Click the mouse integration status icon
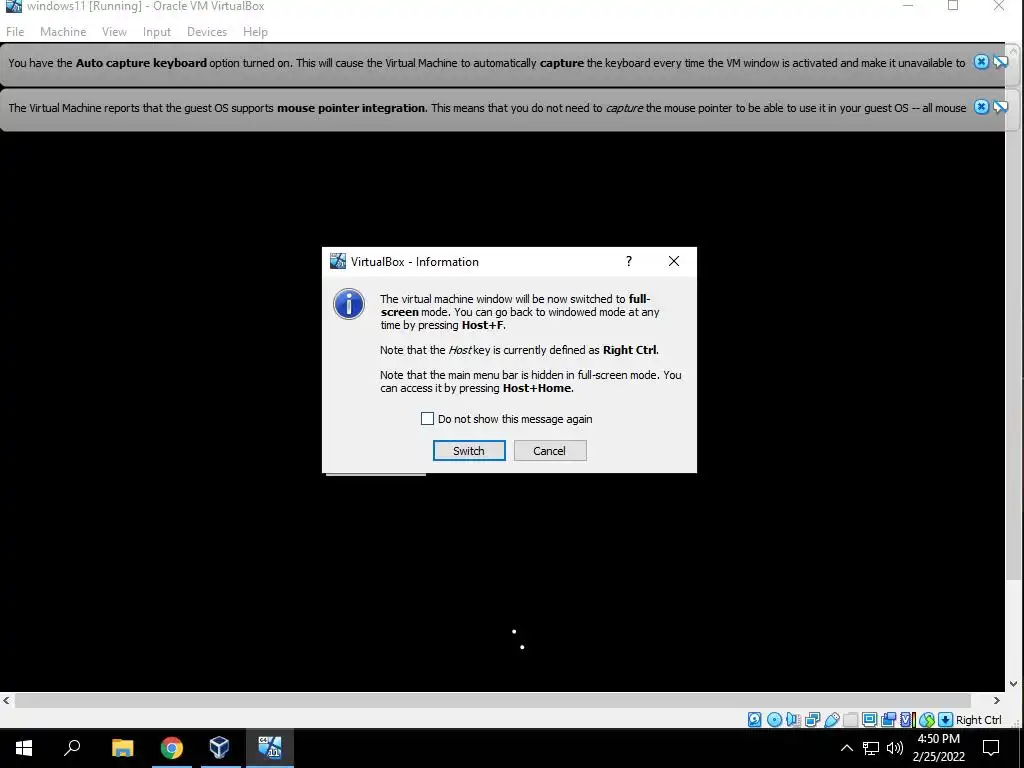 coord(927,720)
